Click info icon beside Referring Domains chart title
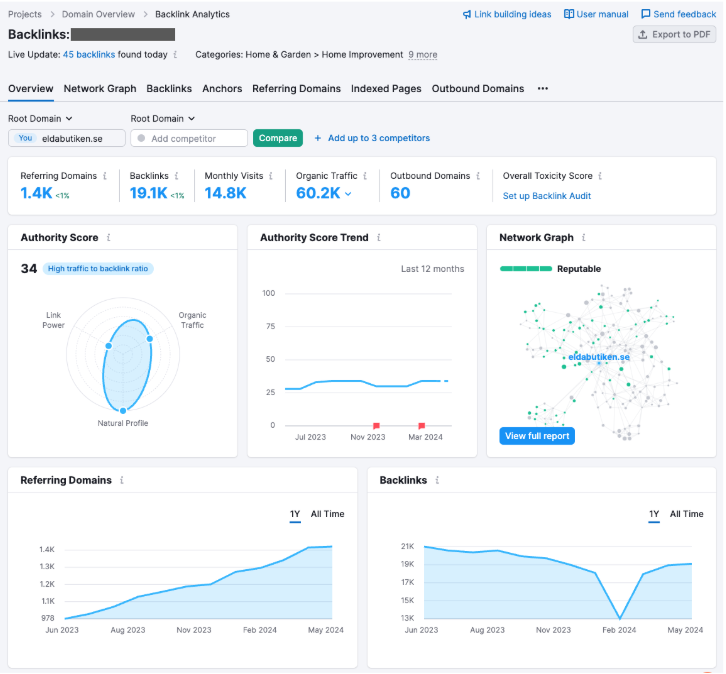The height and width of the screenshot is (674, 726). pos(122,481)
